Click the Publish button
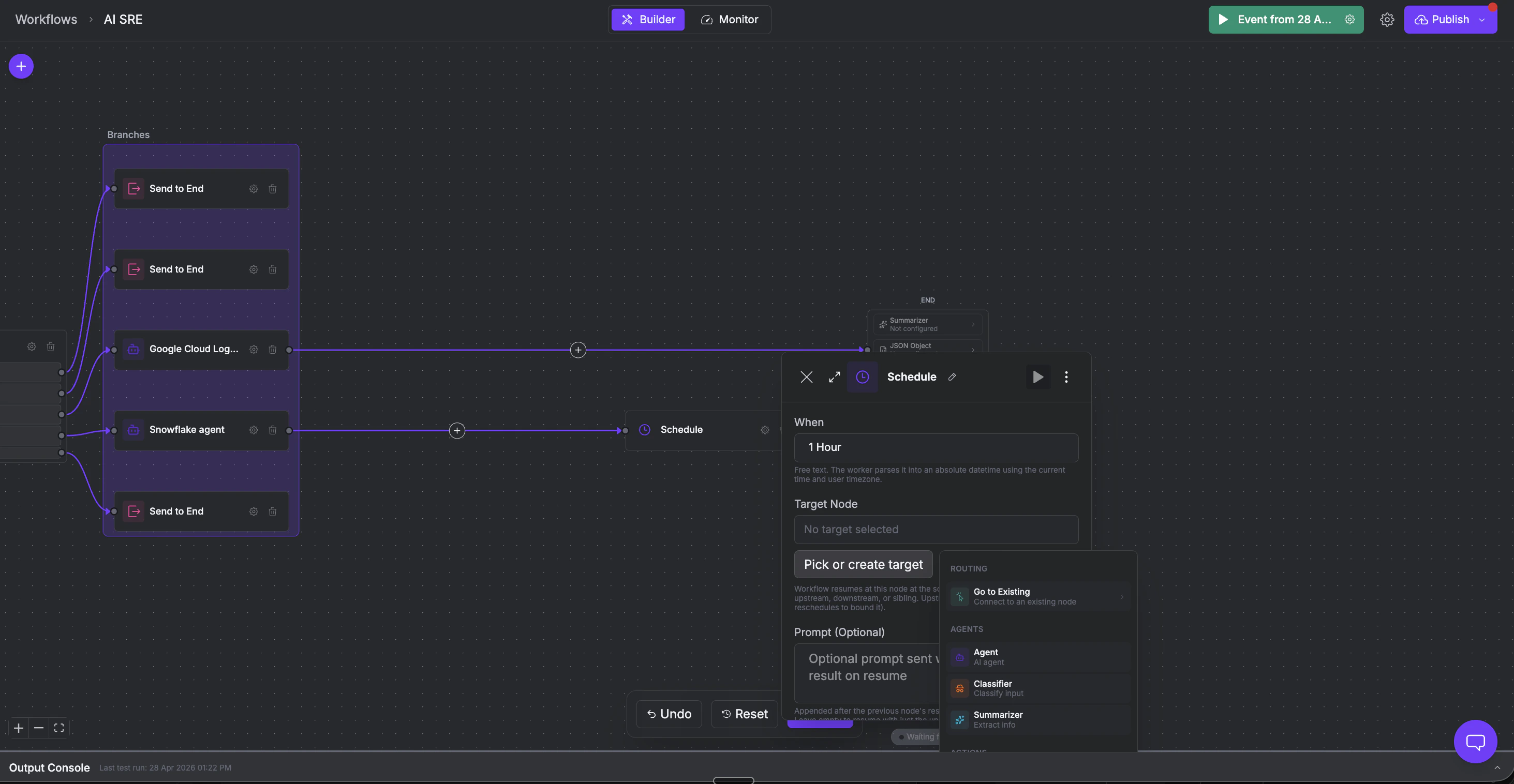 [1442, 19]
